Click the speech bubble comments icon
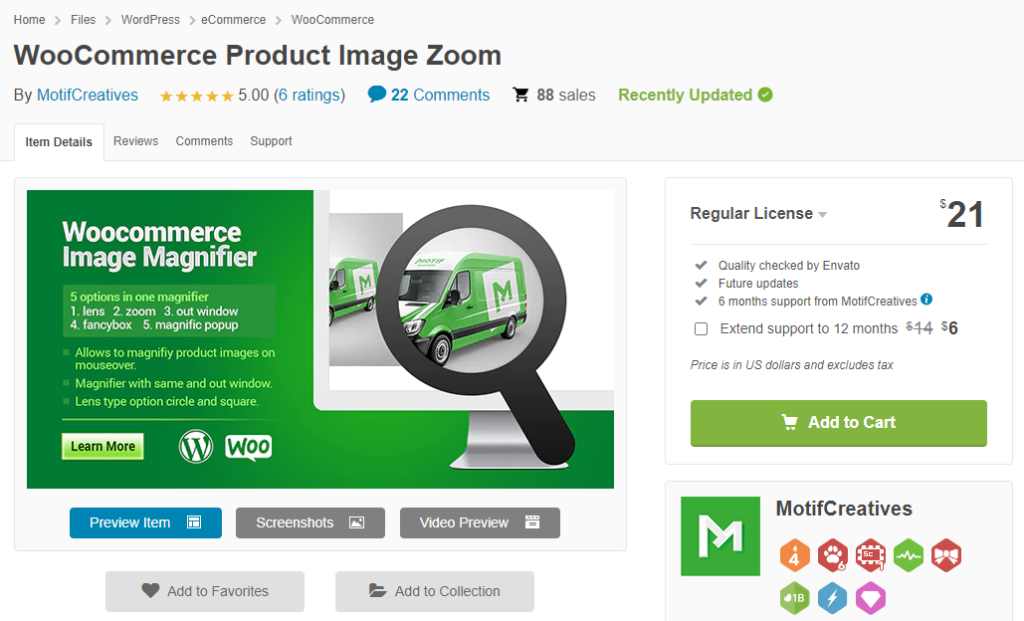 click(x=377, y=94)
